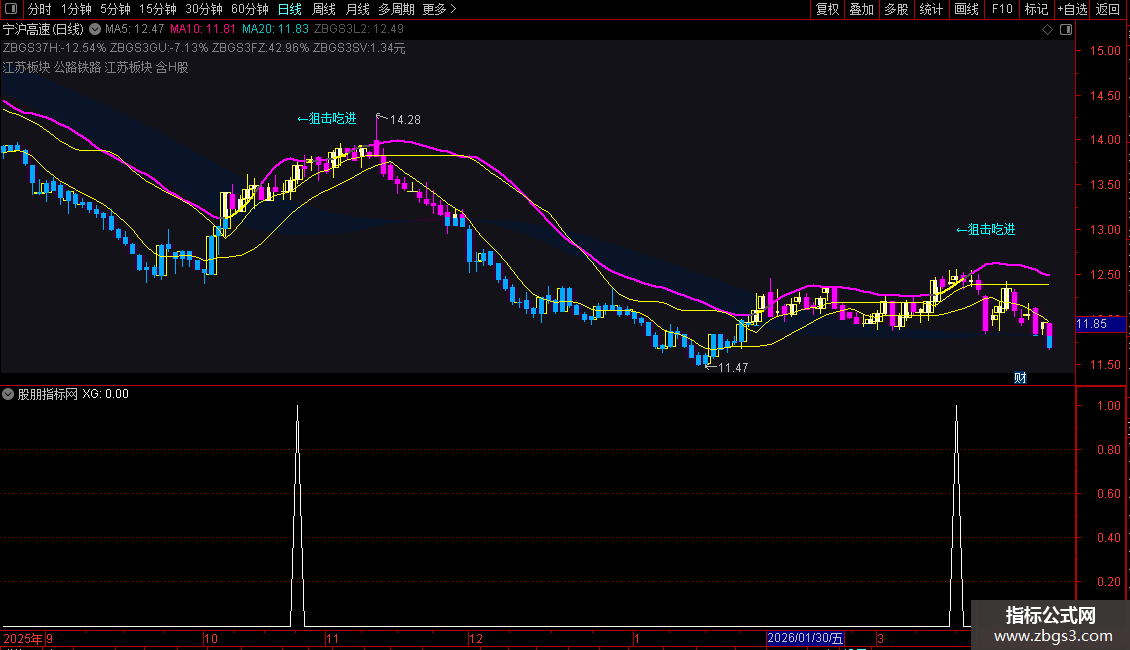This screenshot has height=650, width=1130.
Task: Click the 2026/01/30 date marker on timeline
Action: pyautogui.click(x=806, y=638)
